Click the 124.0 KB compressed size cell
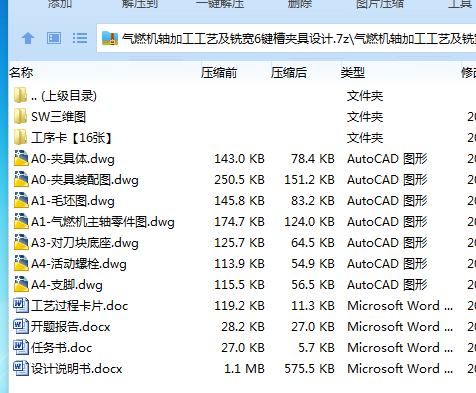Viewport: 476px width, 393px height. tap(309, 222)
